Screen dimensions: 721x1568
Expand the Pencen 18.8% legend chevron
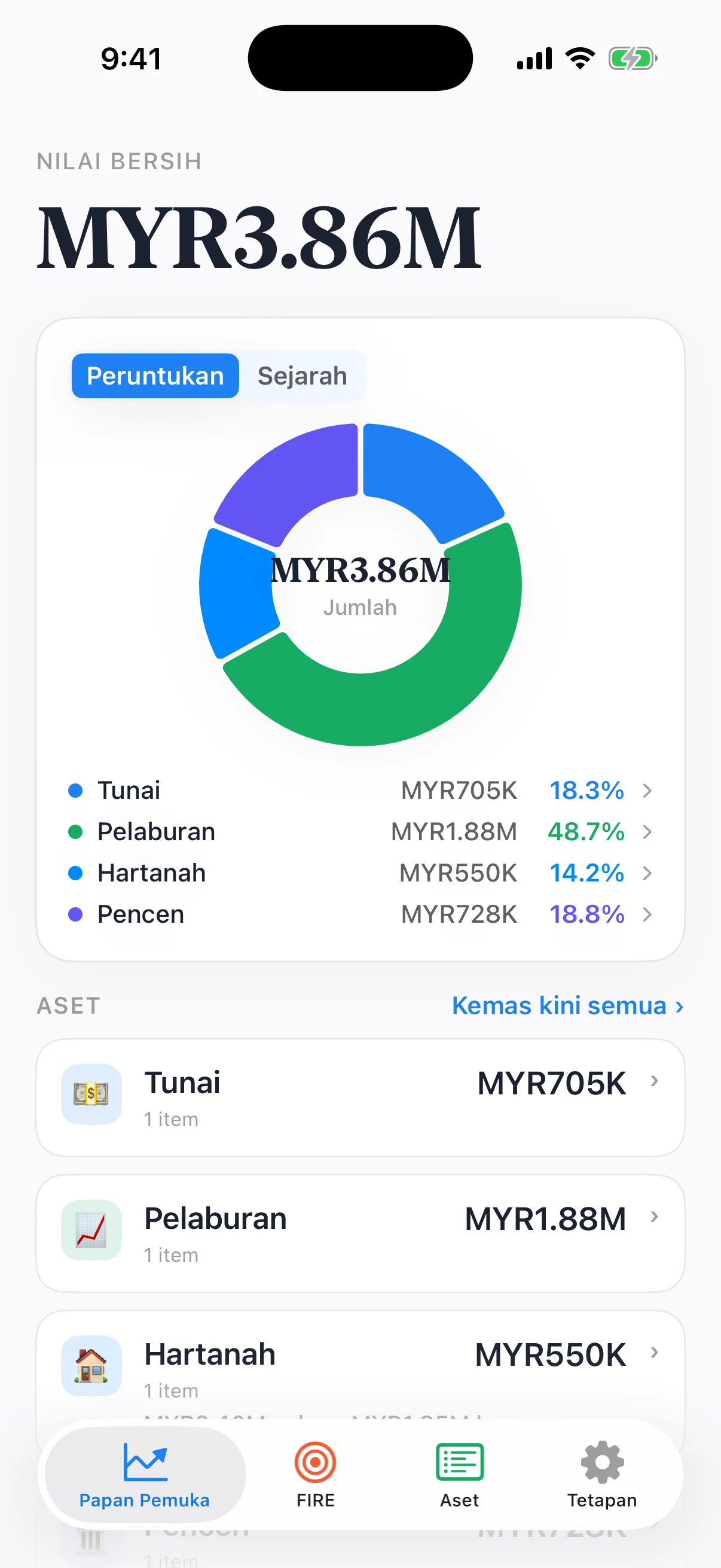point(647,914)
